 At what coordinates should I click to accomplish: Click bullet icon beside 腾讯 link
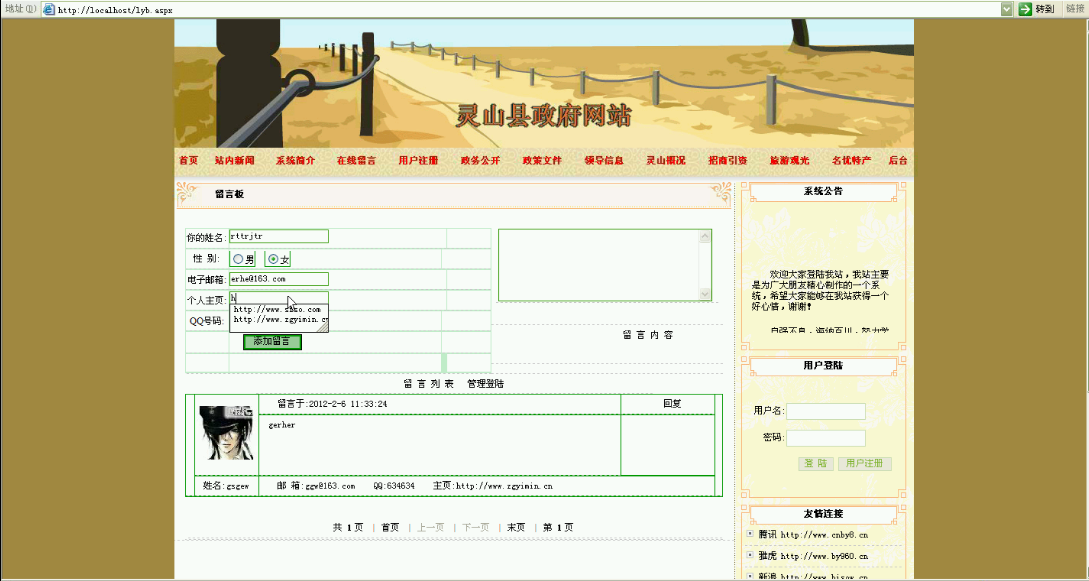[x=750, y=534]
